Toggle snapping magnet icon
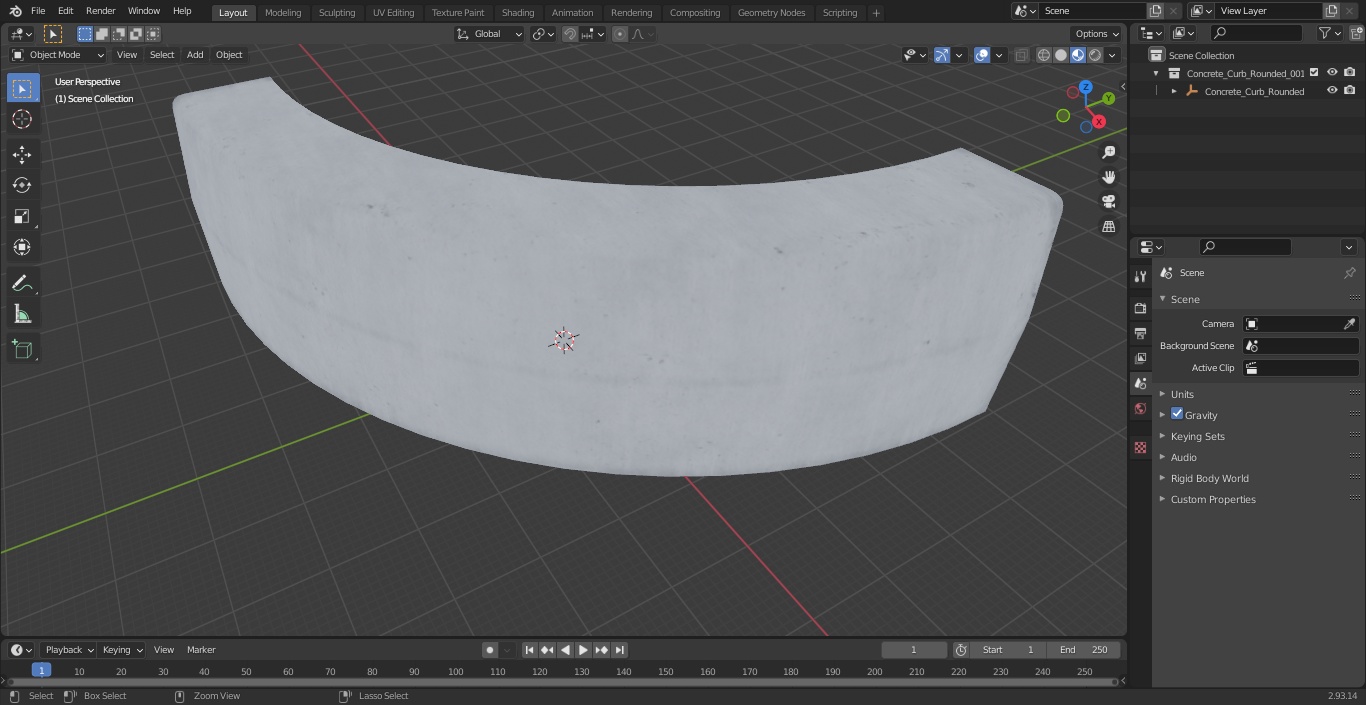The image size is (1366, 705). tap(570, 34)
